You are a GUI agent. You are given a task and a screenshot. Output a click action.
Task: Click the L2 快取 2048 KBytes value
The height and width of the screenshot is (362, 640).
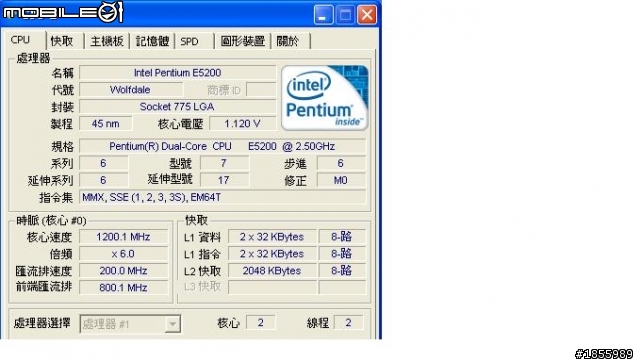tap(272, 271)
